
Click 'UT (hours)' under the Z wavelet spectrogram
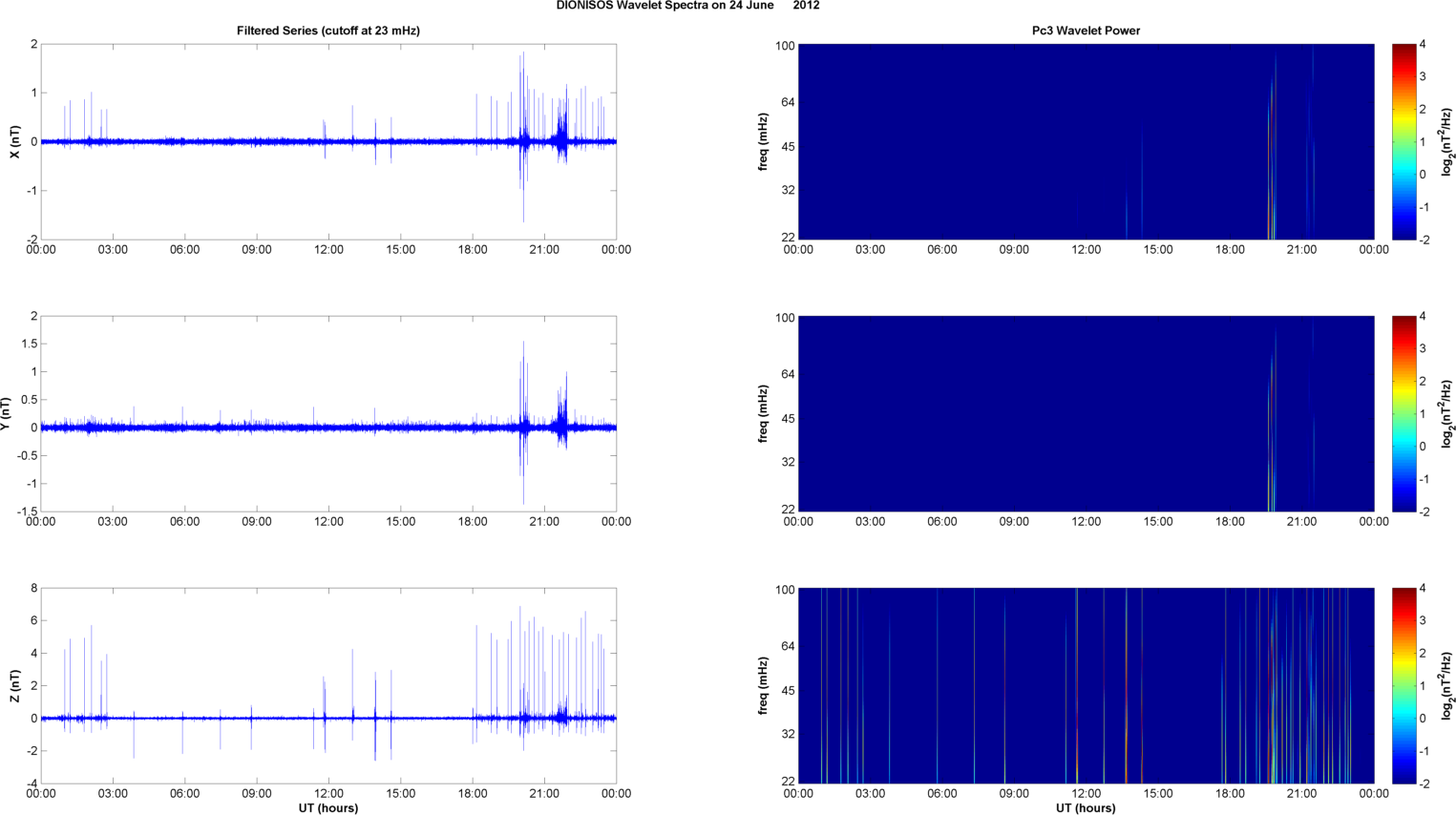click(1086, 808)
